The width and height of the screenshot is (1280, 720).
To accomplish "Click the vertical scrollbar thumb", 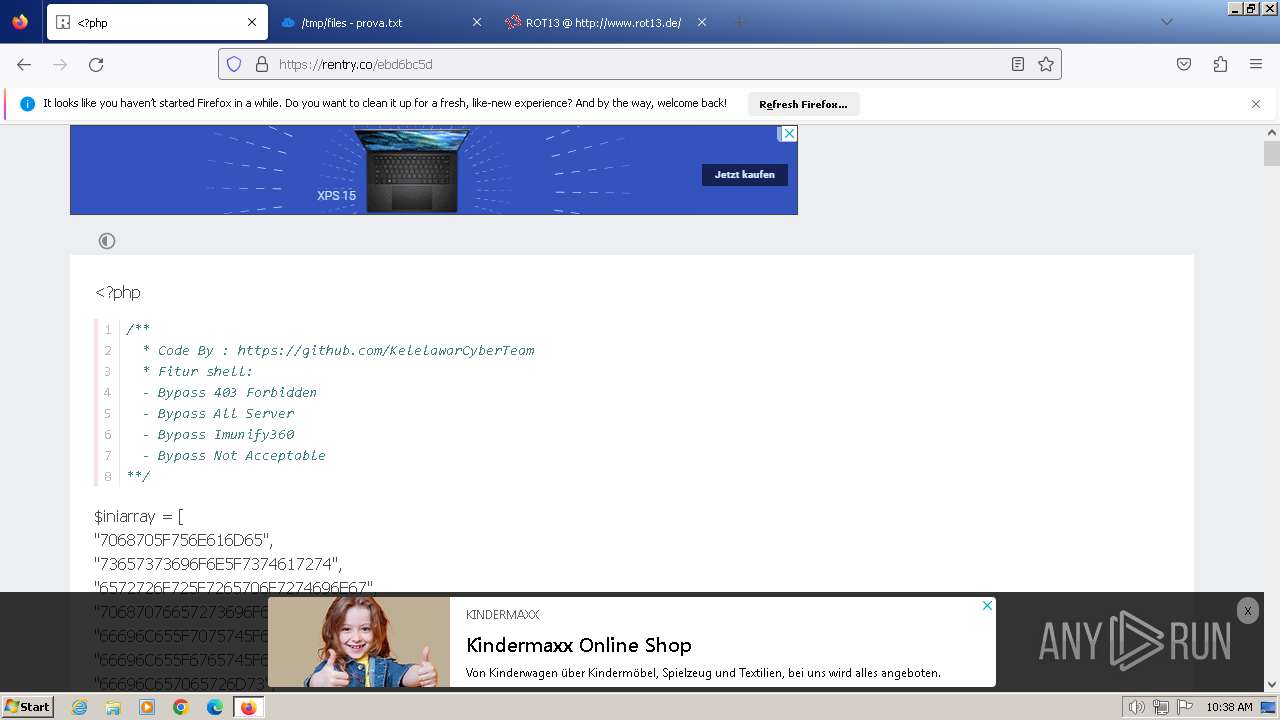I will [x=1272, y=154].
